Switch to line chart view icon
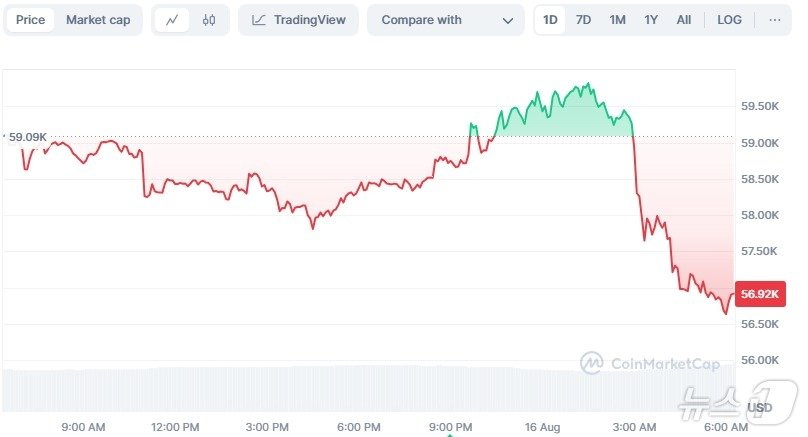Screen dimensions: 808x437 tap(173, 20)
